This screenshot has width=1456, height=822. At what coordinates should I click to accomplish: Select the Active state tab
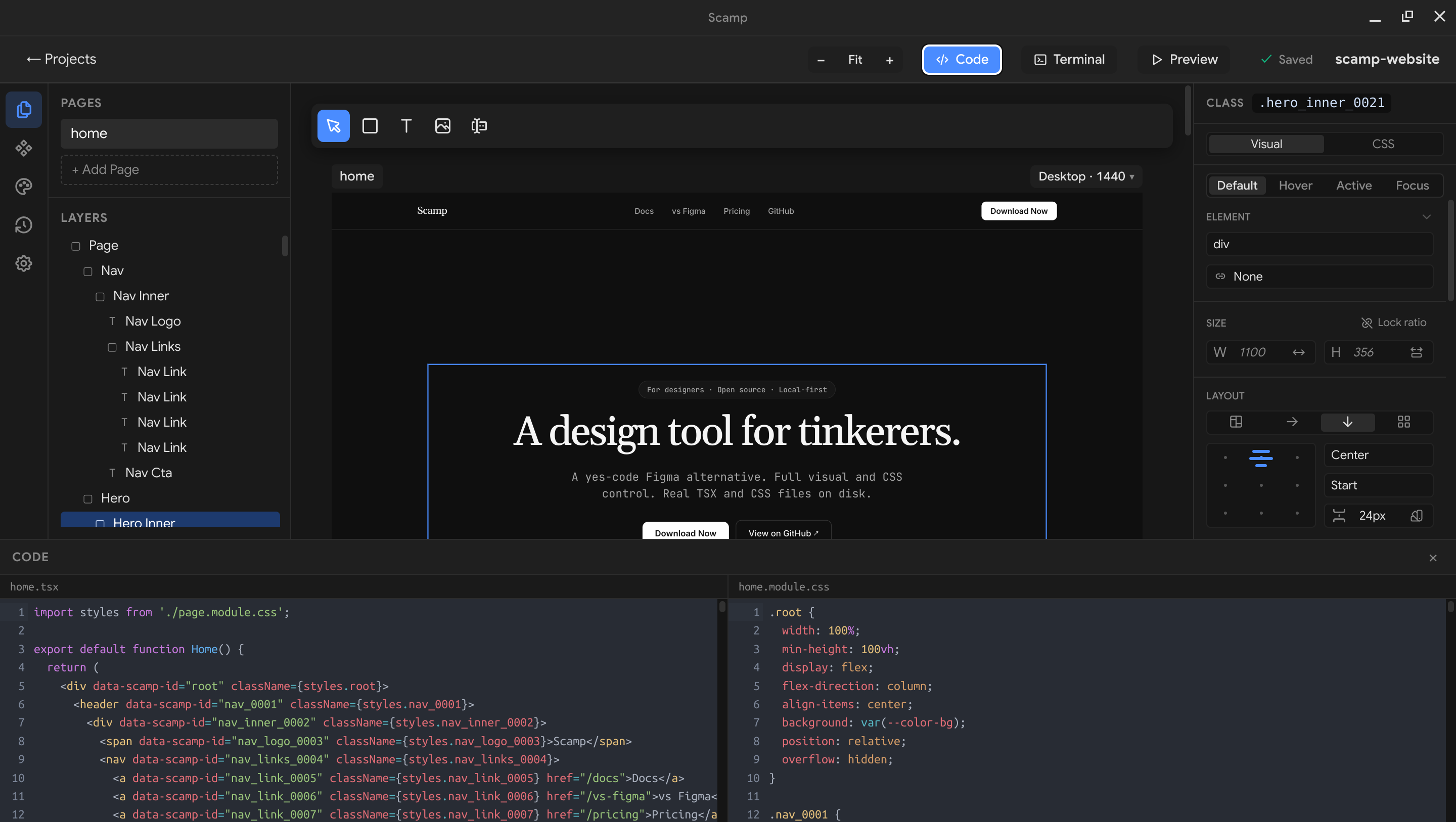click(x=1354, y=186)
